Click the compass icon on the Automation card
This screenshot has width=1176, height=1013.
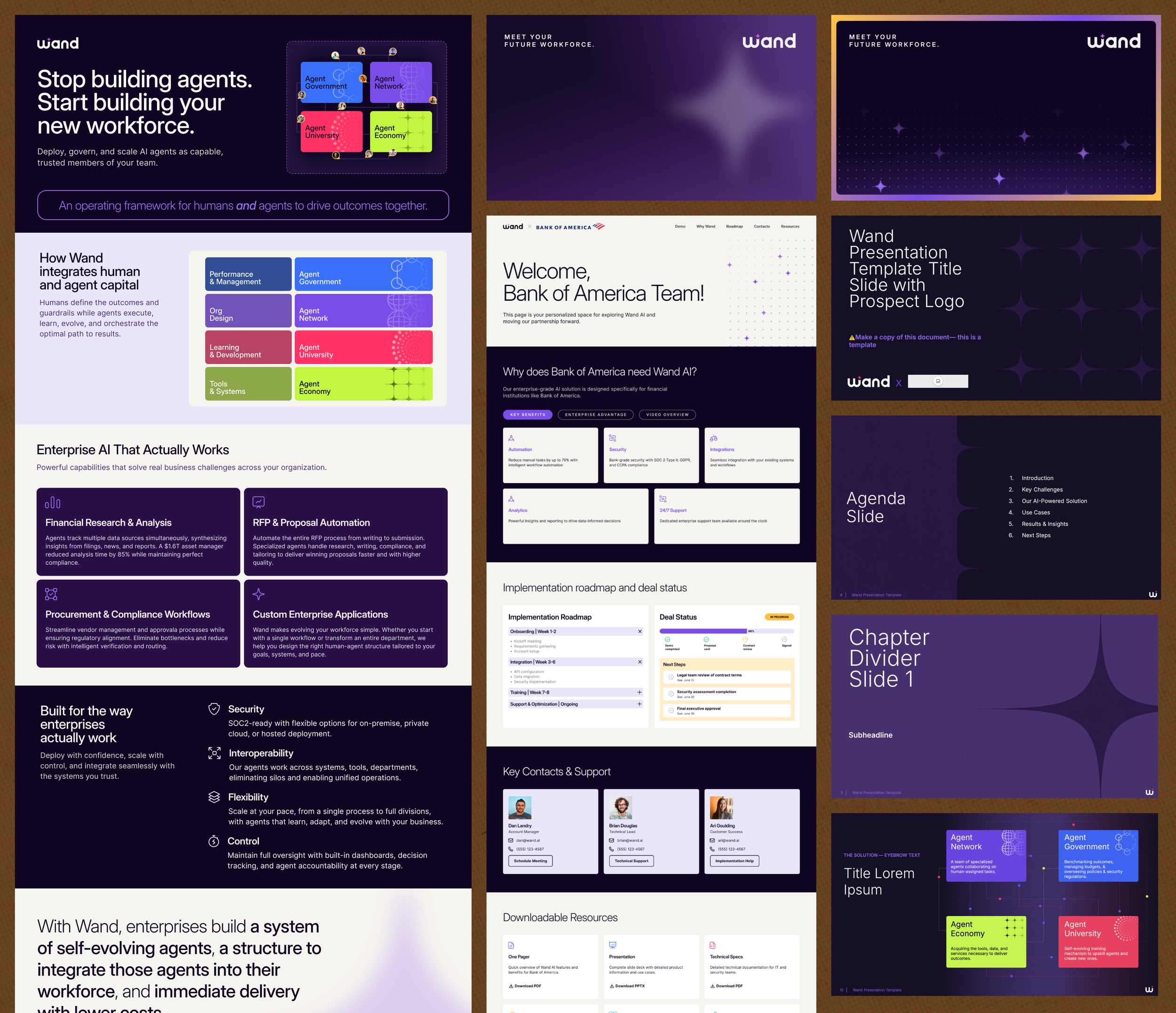(x=511, y=438)
